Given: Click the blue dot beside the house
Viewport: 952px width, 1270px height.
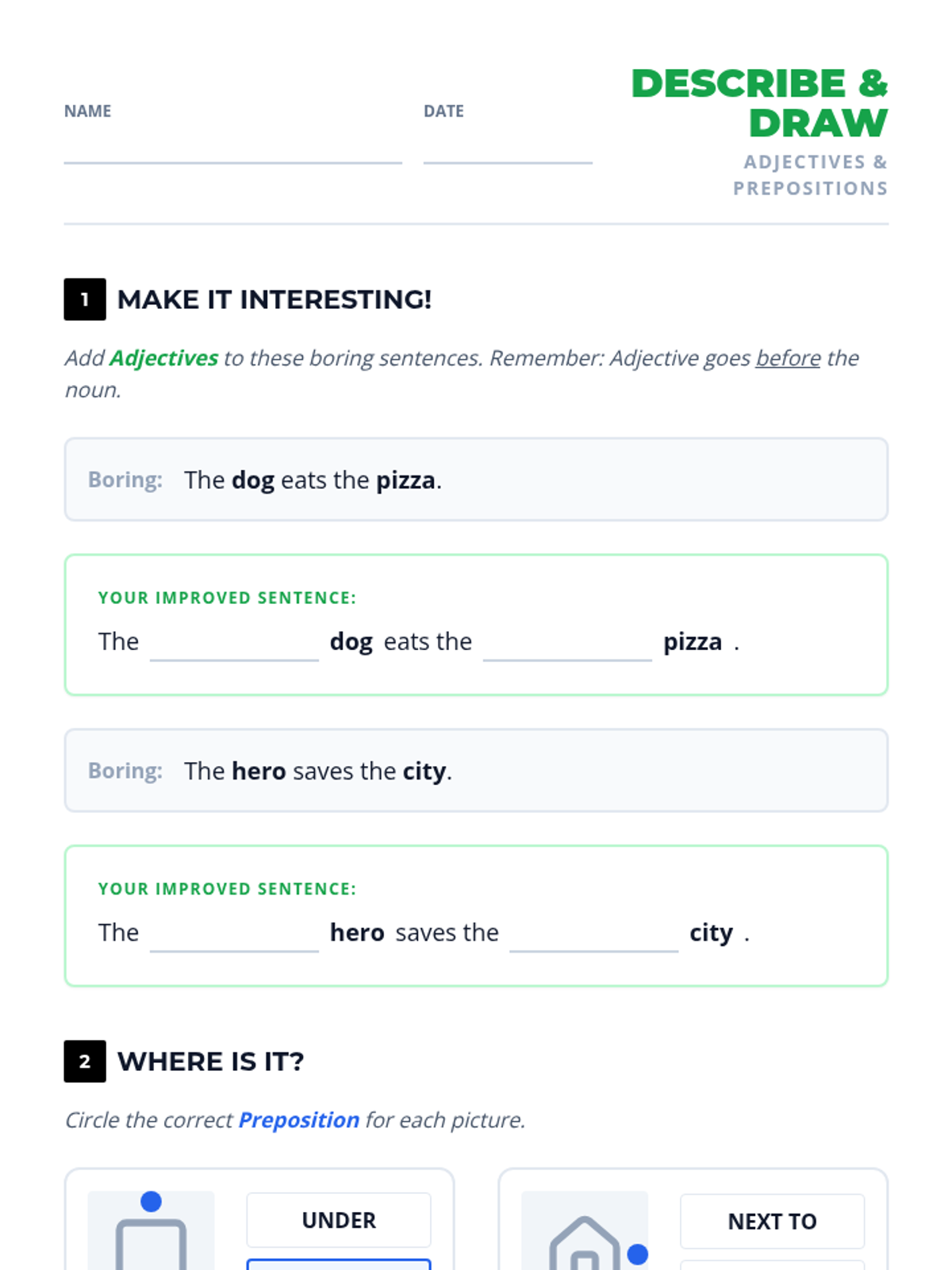Looking at the screenshot, I should click(637, 1254).
